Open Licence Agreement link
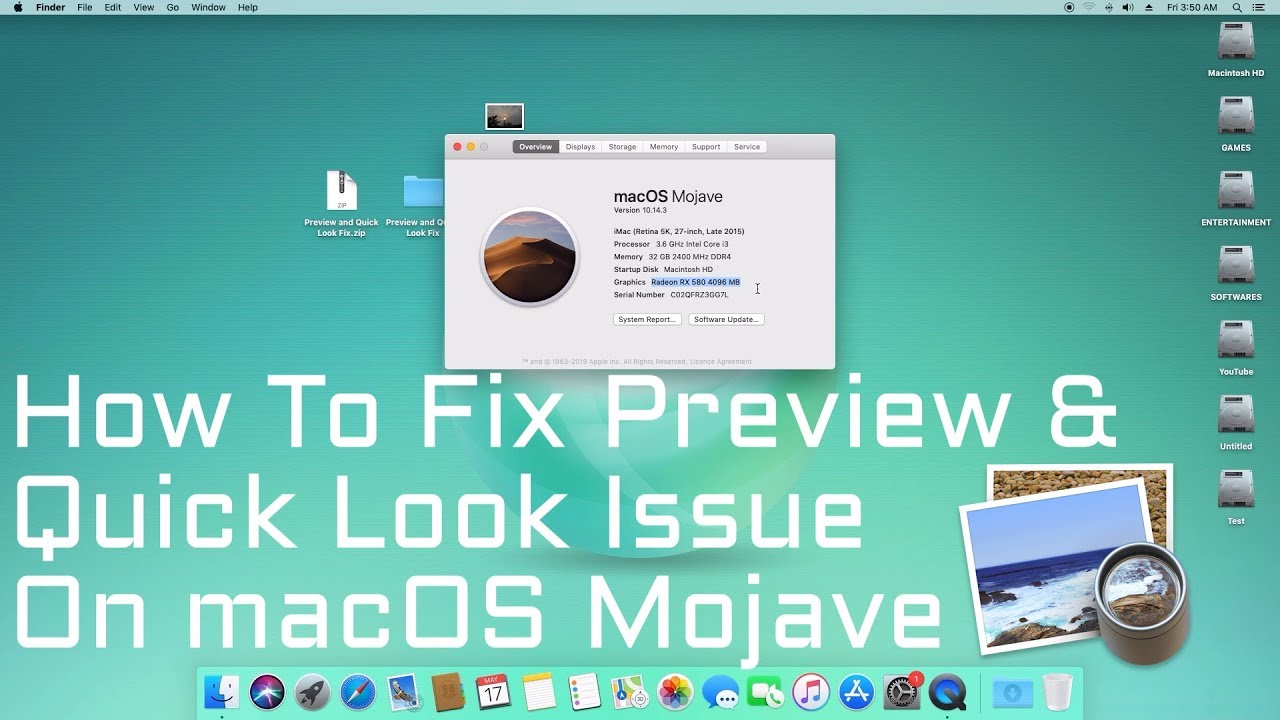 (721, 362)
